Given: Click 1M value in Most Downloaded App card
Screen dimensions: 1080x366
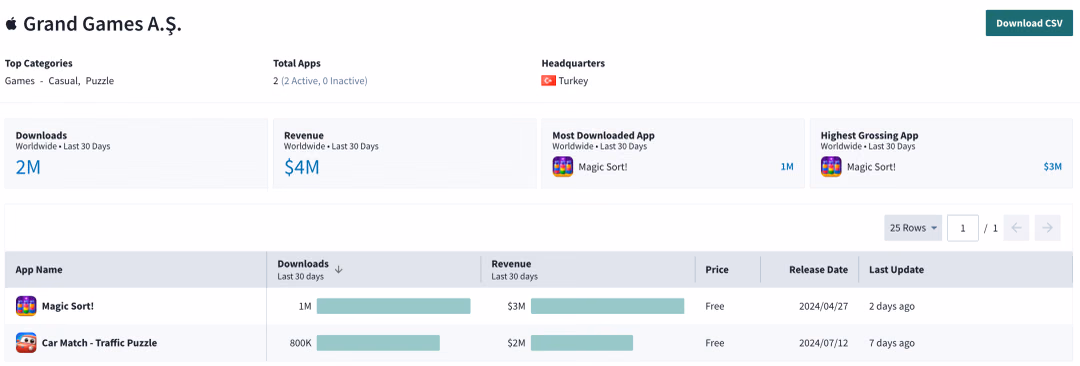Looking at the screenshot, I should click(787, 167).
